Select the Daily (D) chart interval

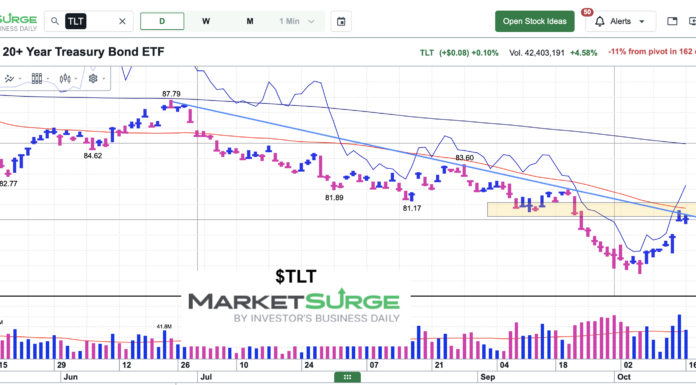point(162,21)
